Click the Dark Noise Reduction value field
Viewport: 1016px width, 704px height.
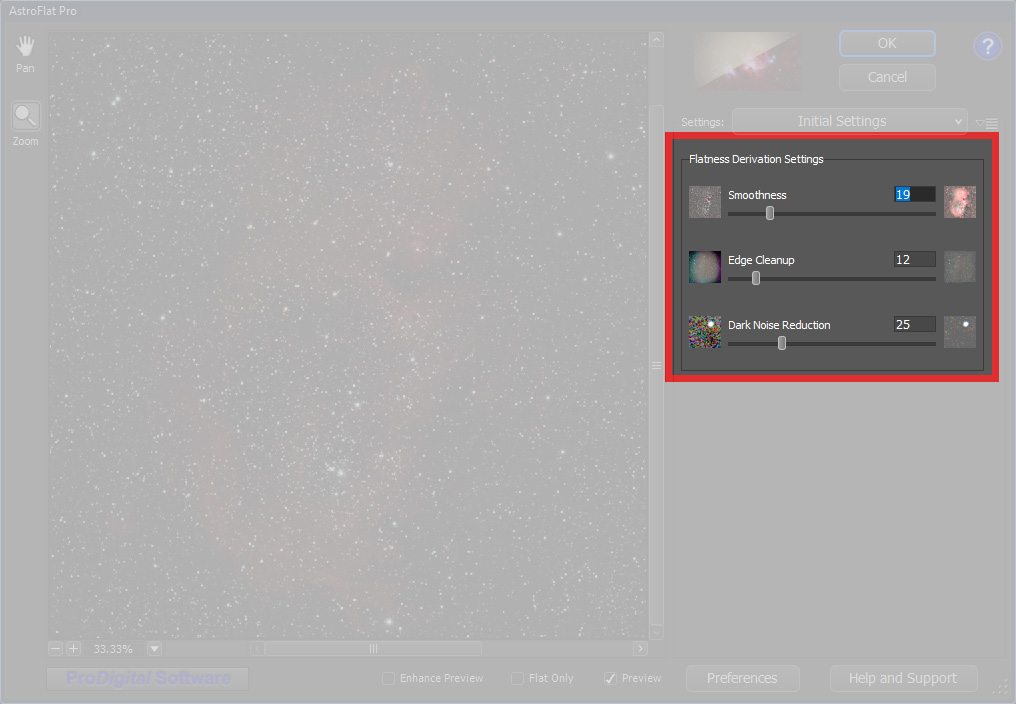914,324
